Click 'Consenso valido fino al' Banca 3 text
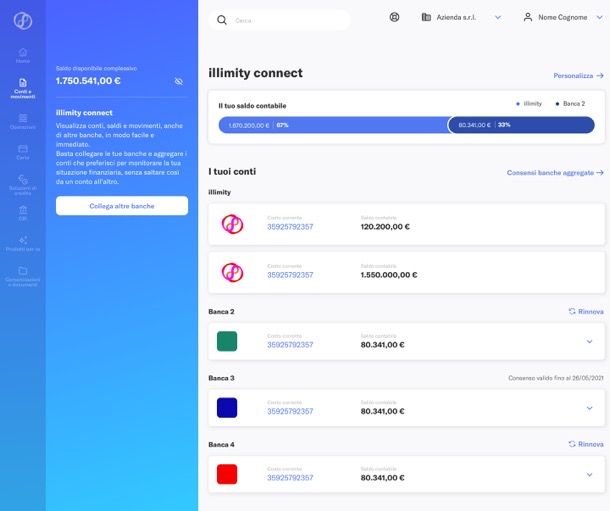 pos(556,378)
